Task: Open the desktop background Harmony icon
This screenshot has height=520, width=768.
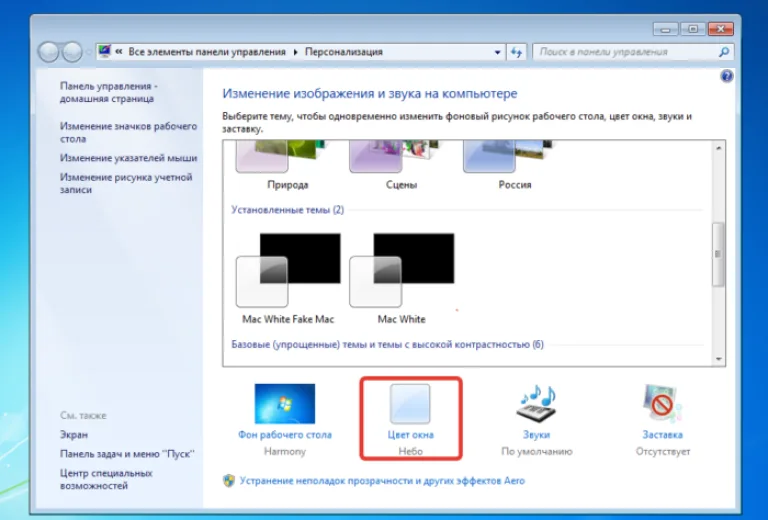Action: pos(285,404)
